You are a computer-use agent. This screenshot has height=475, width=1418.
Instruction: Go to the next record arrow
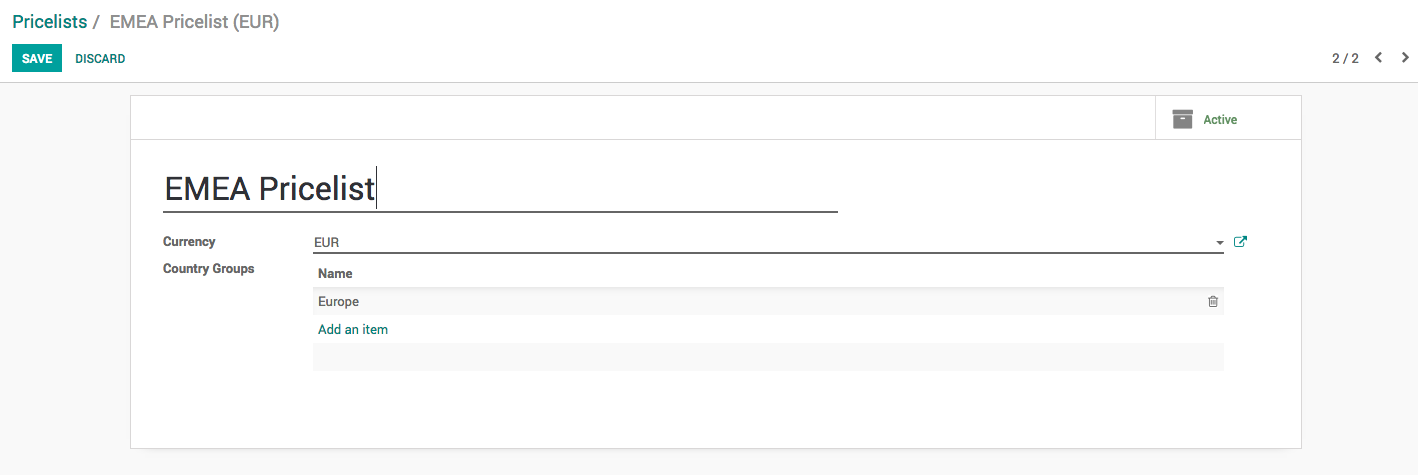pyautogui.click(x=1405, y=58)
